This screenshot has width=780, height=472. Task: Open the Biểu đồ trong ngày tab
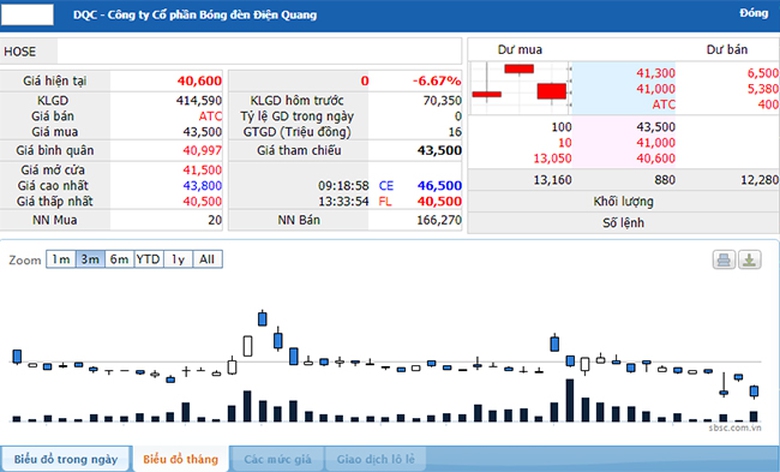pos(65,459)
